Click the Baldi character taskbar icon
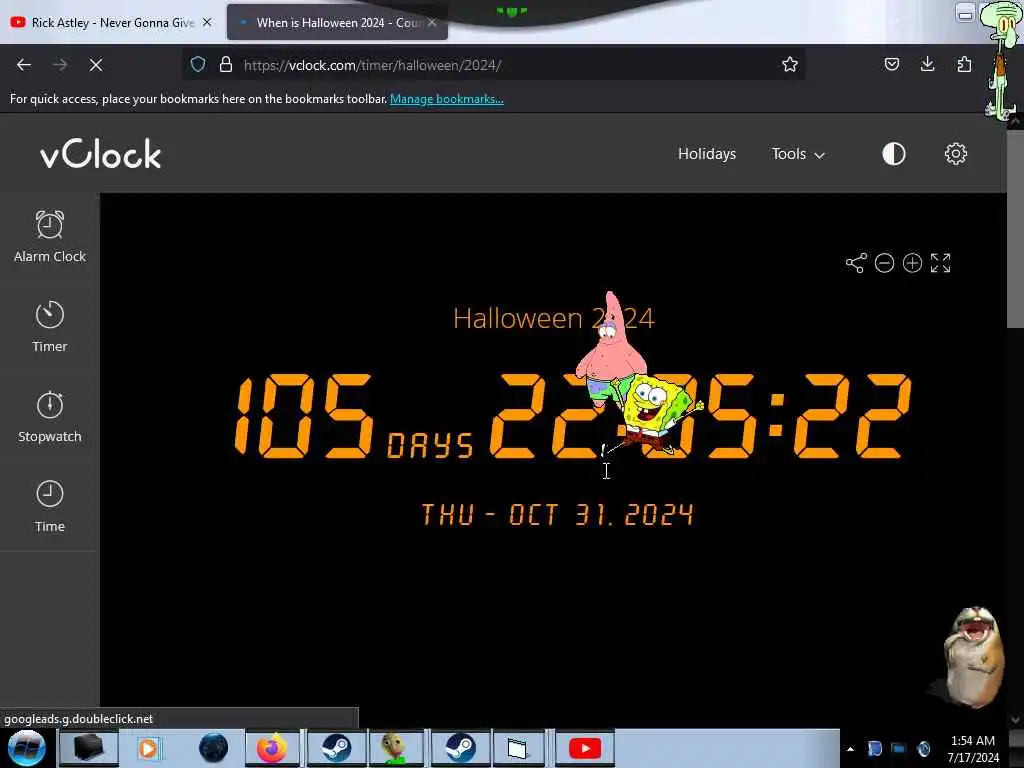The height and width of the screenshot is (768, 1024). (x=396, y=748)
